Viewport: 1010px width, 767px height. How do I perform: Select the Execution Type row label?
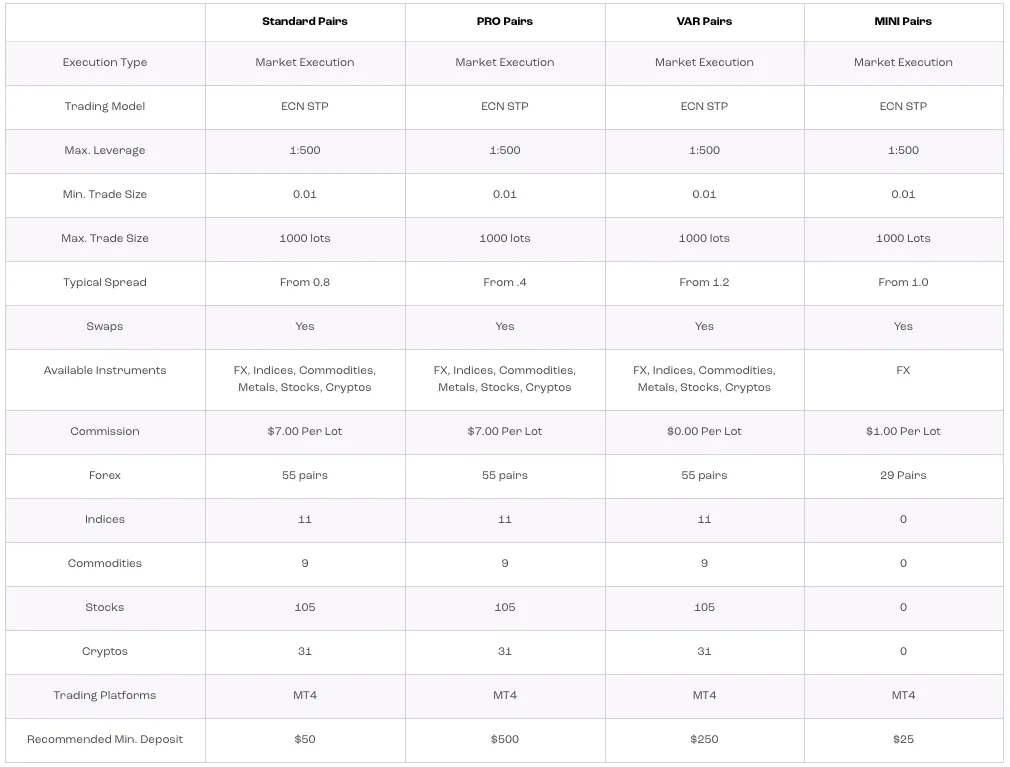[105, 62]
